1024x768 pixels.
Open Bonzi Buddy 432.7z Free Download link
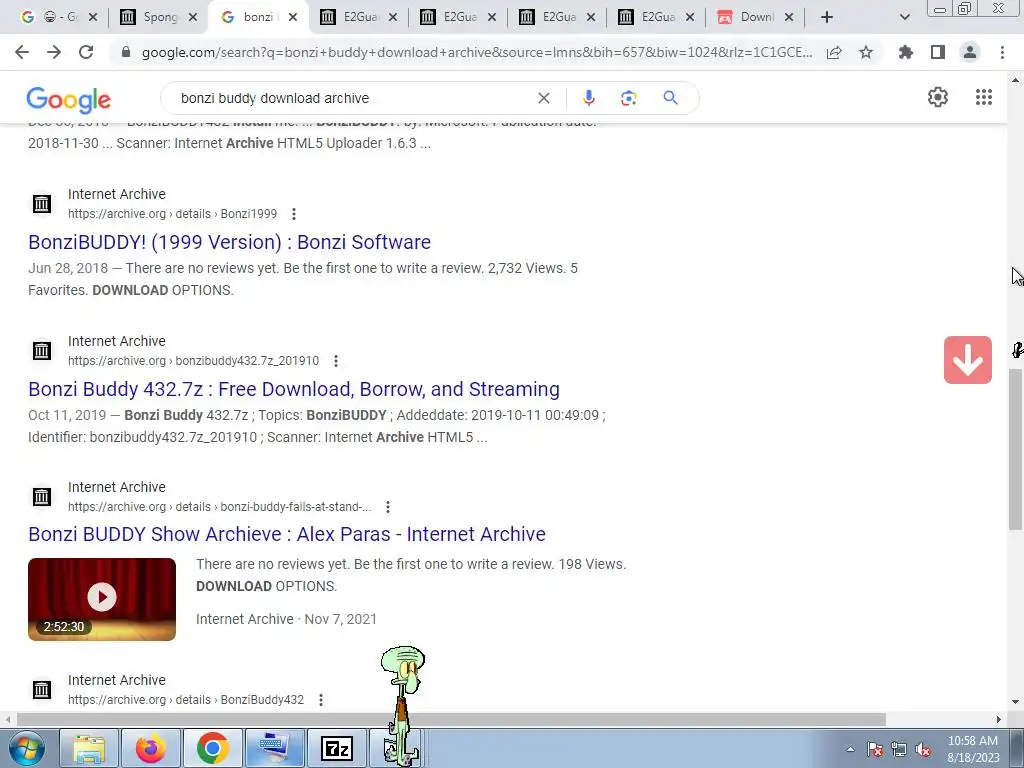[294, 389]
